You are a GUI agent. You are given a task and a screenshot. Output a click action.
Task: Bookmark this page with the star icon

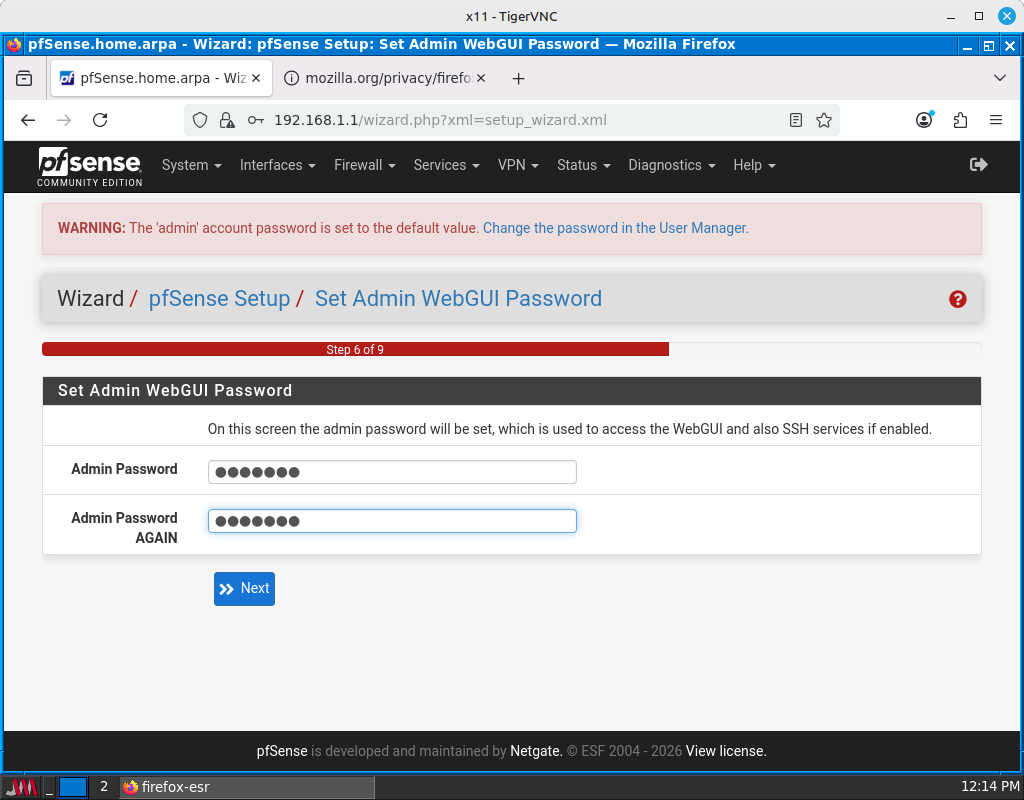click(x=824, y=120)
